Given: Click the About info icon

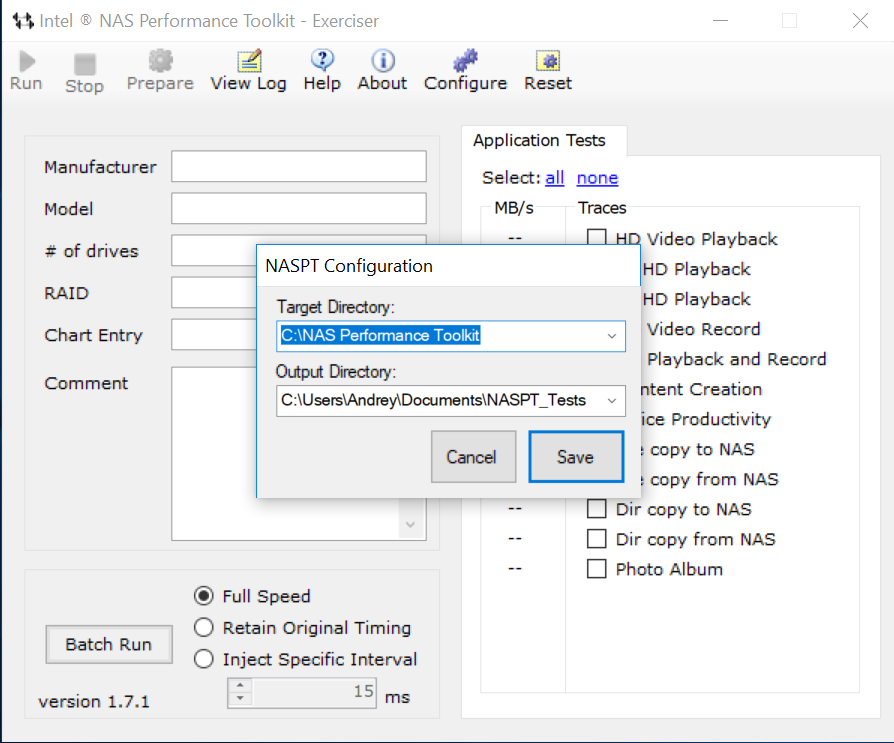Looking at the screenshot, I should (382, 61).
